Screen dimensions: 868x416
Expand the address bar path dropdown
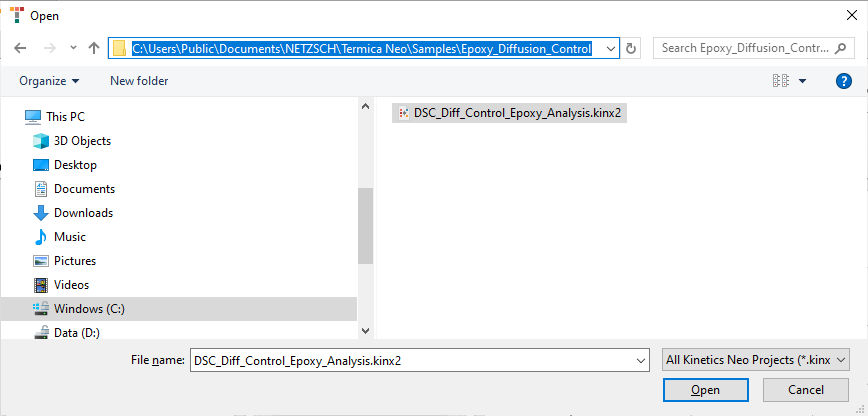[x=610, y=48]
